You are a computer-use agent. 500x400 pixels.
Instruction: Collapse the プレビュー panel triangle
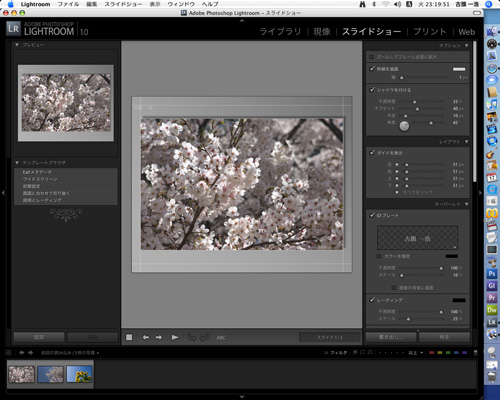tap(17, 45)
